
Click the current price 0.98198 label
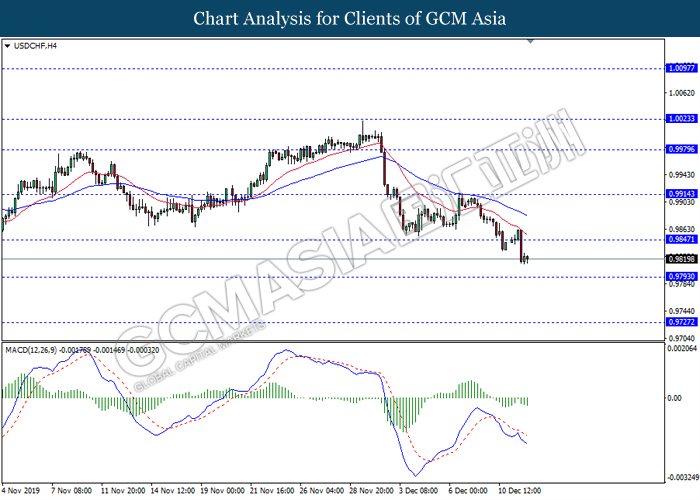click(681, 259)
